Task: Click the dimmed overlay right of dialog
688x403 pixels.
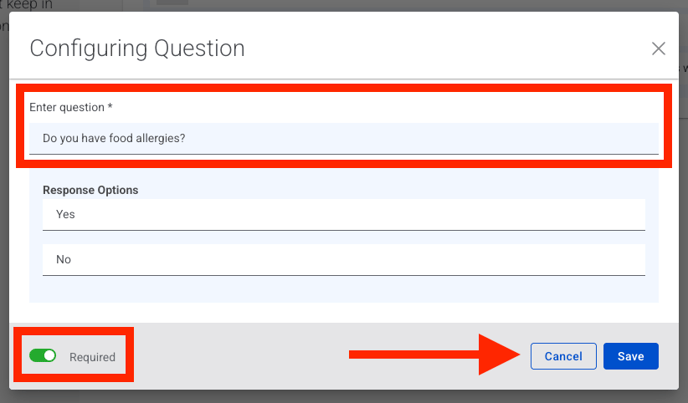Action: point(683,200)
